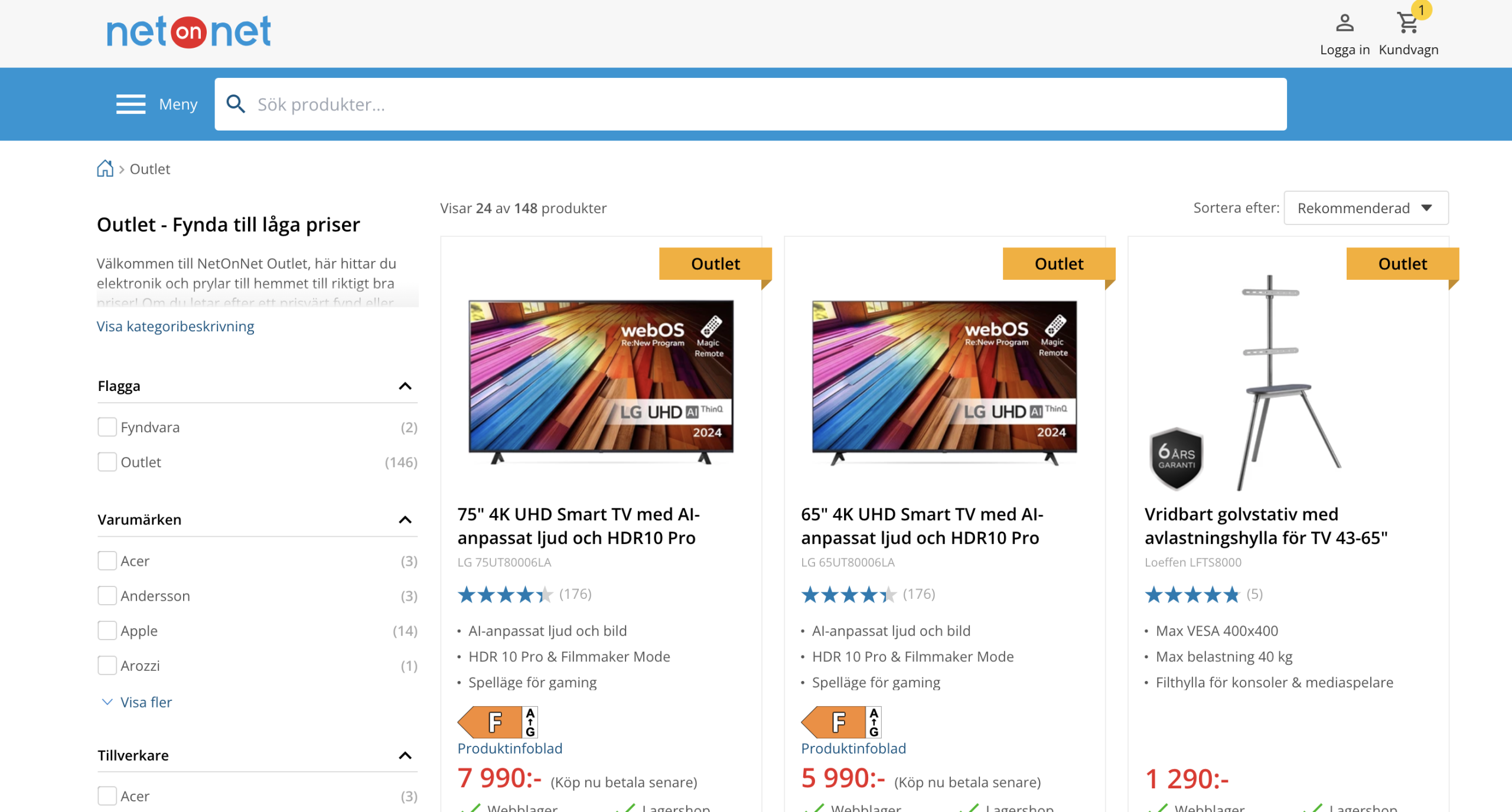
Task: Open the Rekommenderad sort dropdown
Action: click(1366, 208)
